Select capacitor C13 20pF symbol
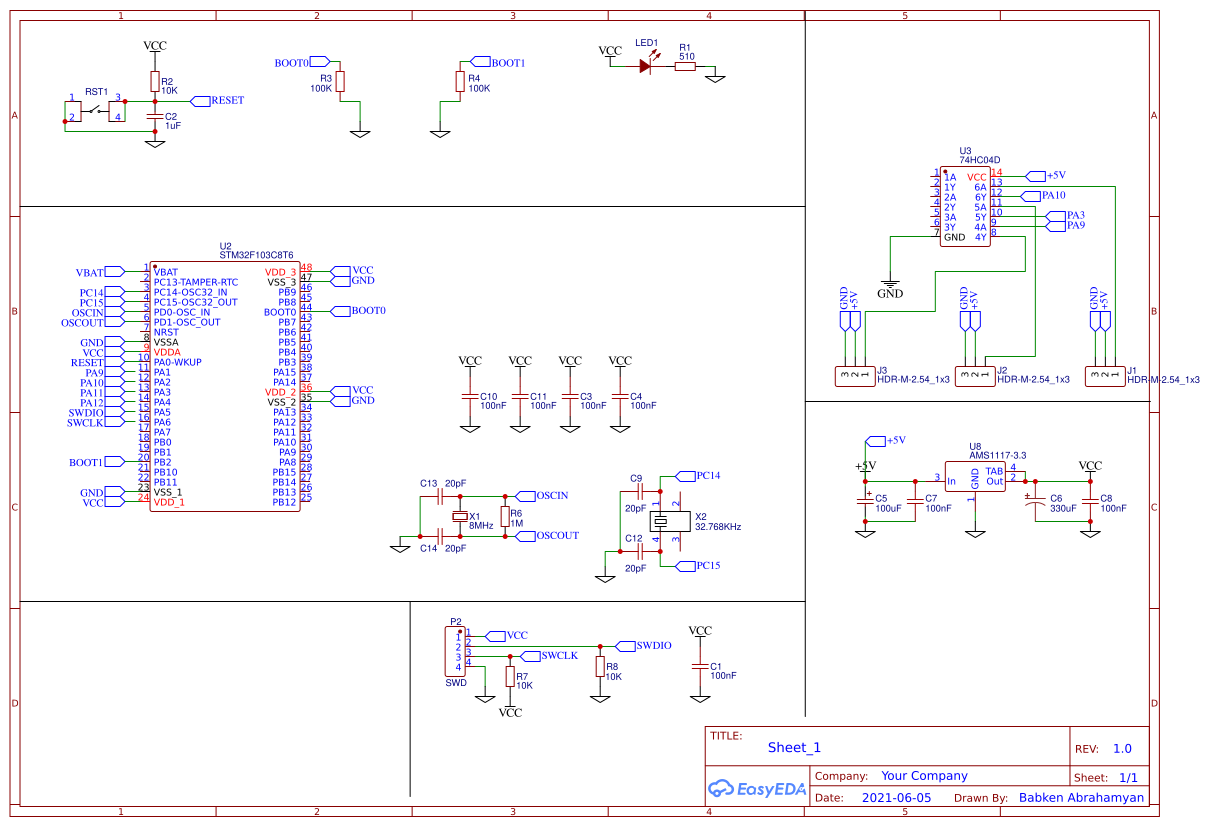 tap(441, 496)
